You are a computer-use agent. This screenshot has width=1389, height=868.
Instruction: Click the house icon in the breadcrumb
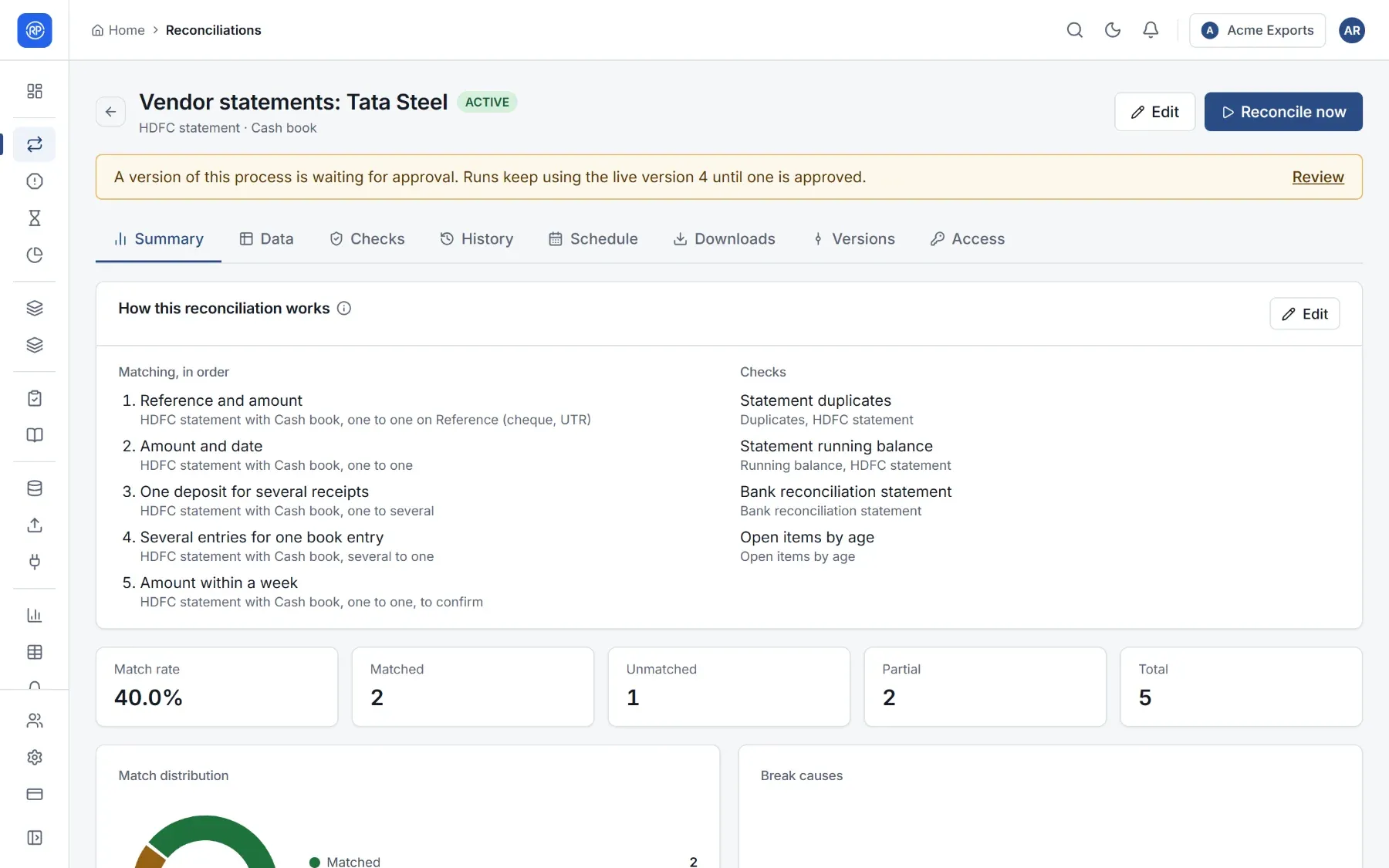coord(97,30)
